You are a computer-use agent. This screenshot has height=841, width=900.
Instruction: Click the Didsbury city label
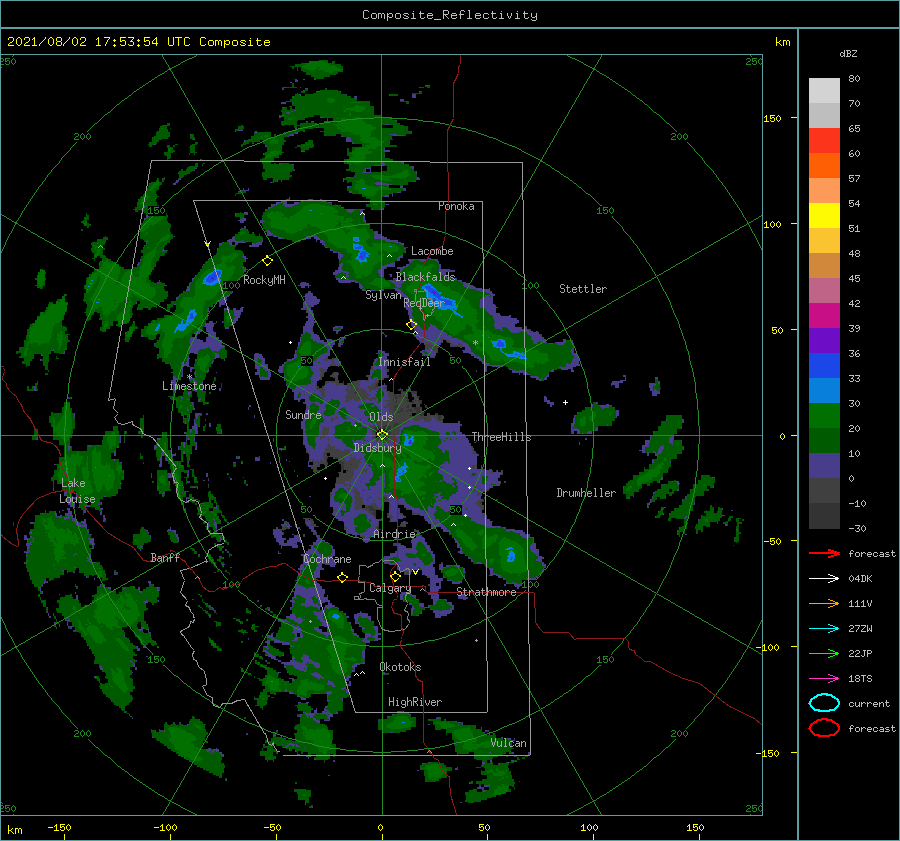click(x=378, y=448)
